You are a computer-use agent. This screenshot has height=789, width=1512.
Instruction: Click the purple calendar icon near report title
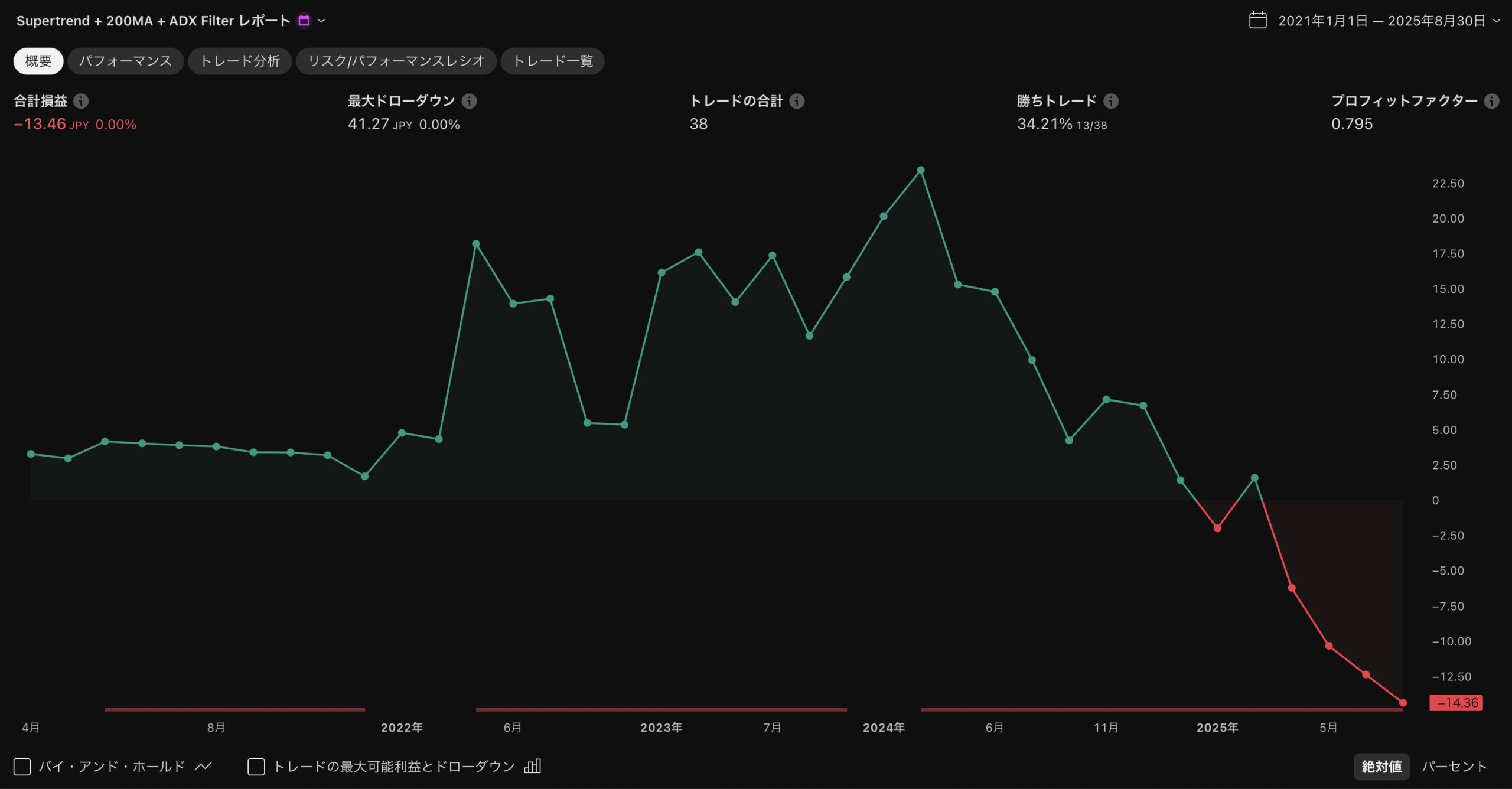[304, 21]
